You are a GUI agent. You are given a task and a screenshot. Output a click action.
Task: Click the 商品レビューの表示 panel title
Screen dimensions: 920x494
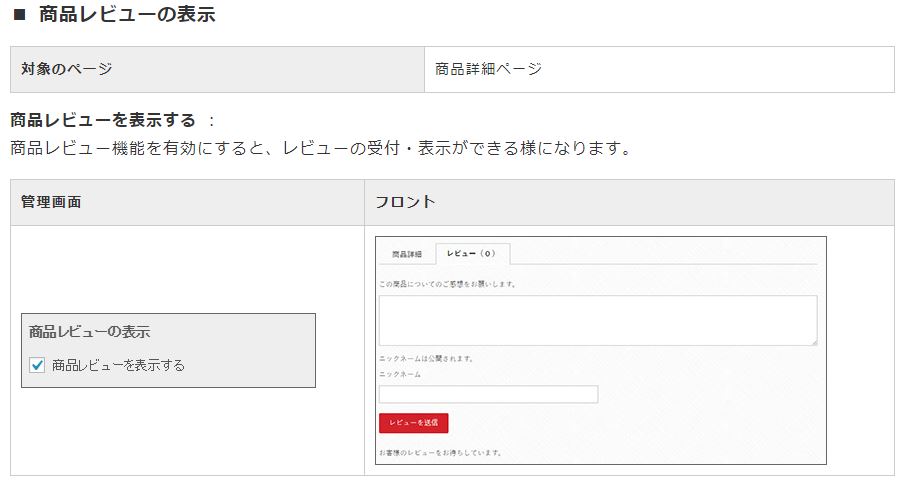click(x=90, y=331)
